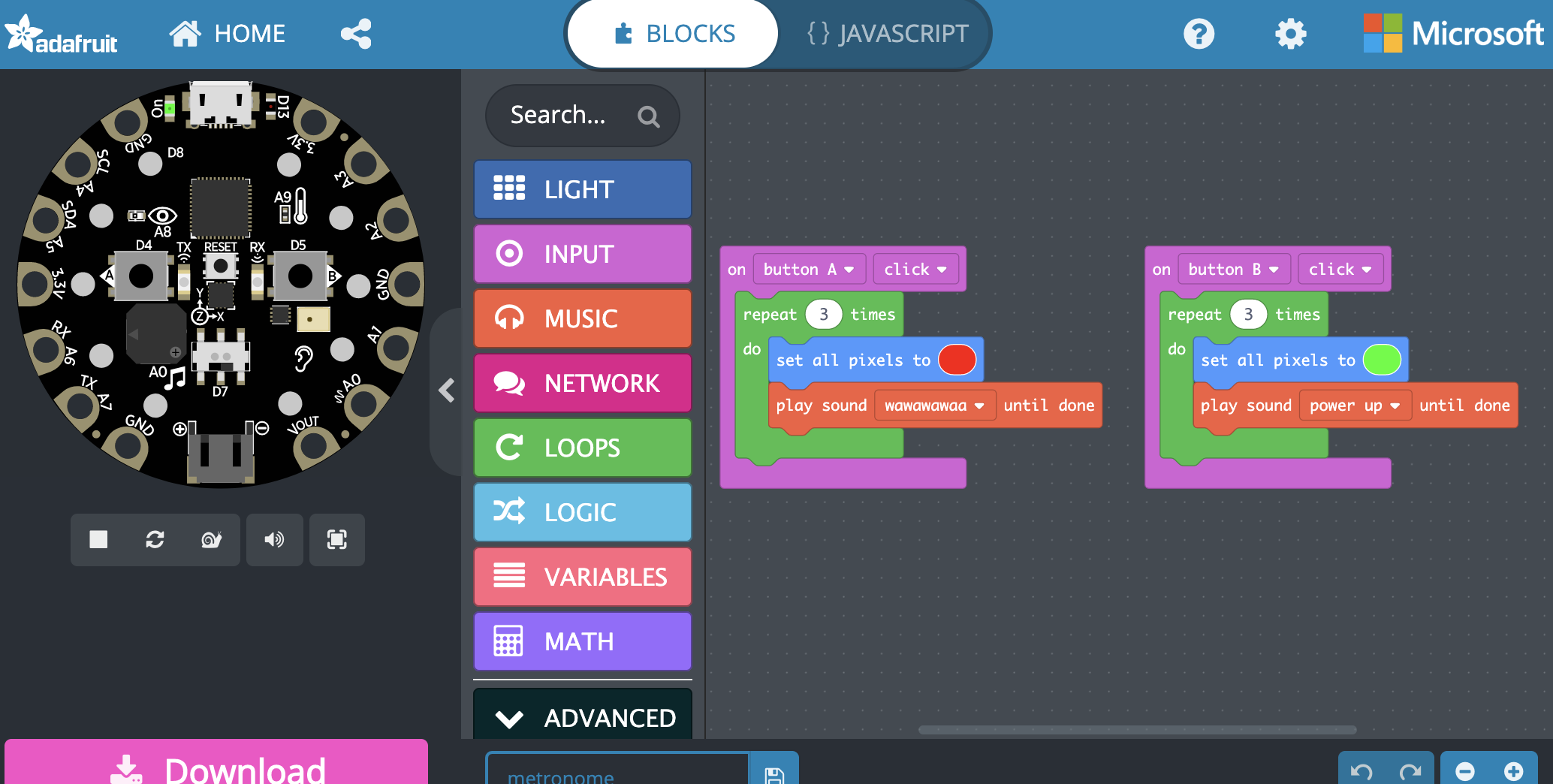This screenshot has height=784, width=1553.
Task: Edit repeat count in button B block
Action: (x=1248, y=315)
